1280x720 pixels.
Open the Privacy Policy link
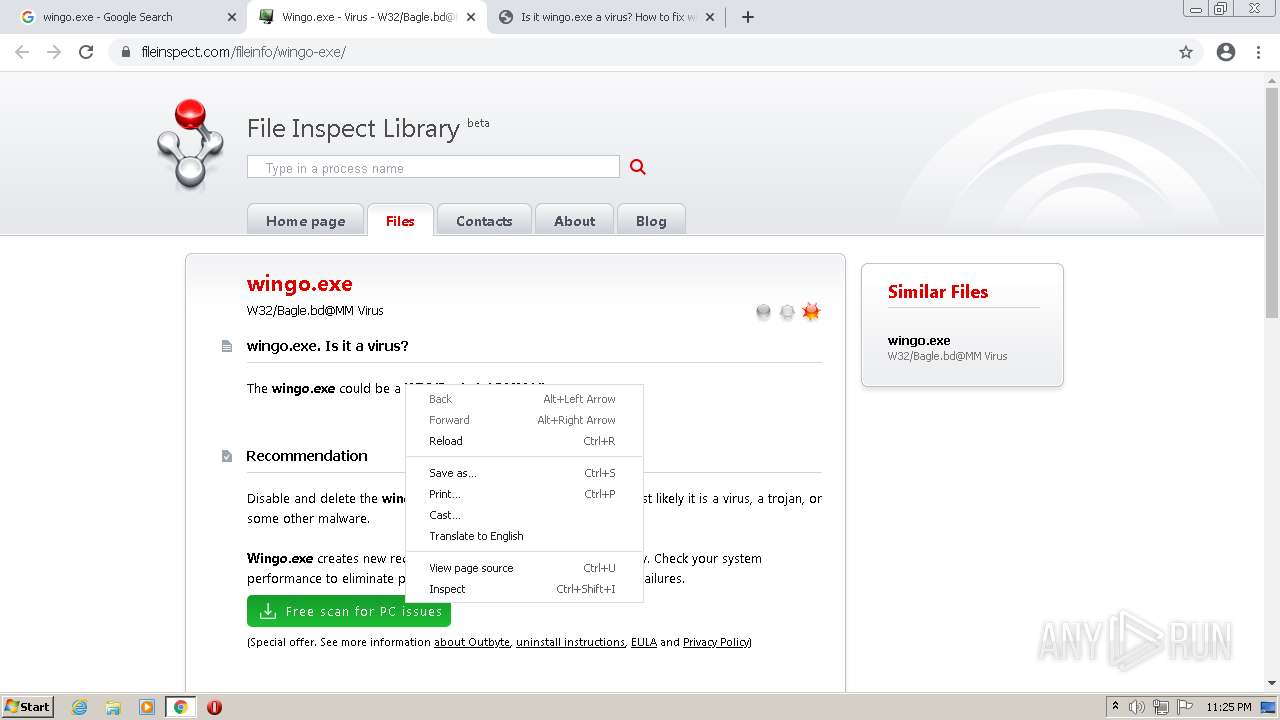[716, 642]
